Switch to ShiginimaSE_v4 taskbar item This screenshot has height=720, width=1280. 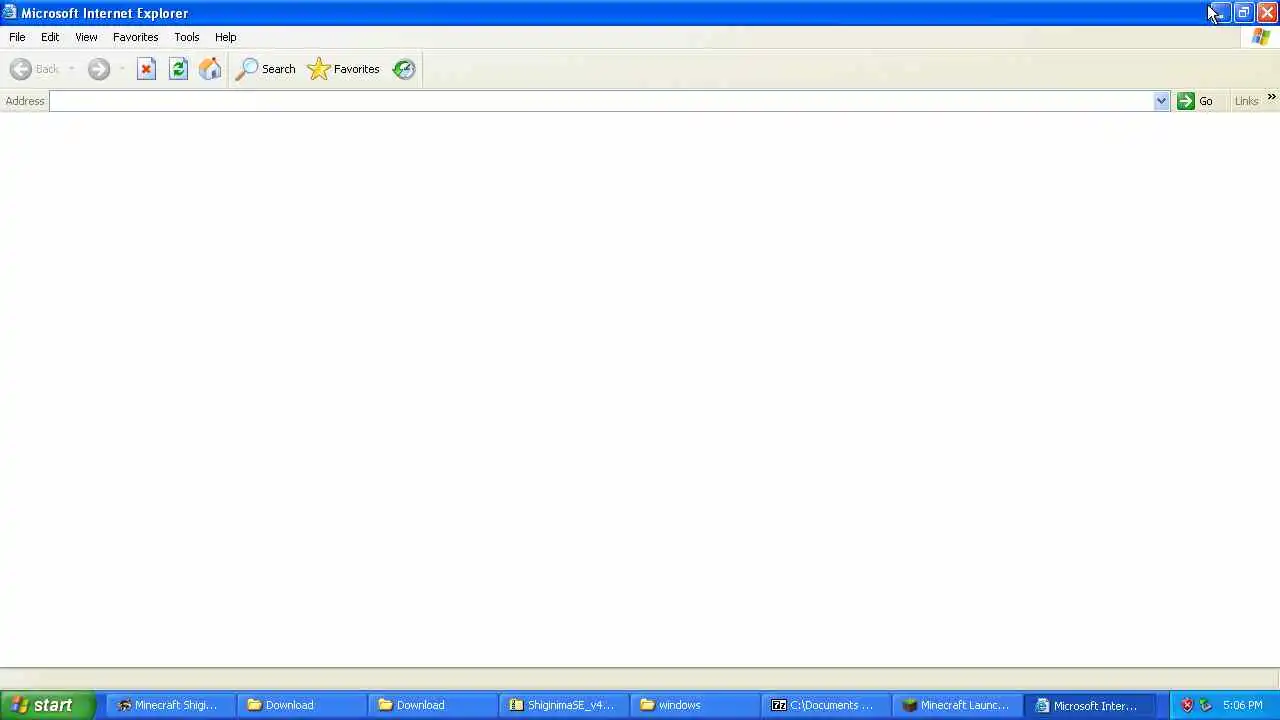click(562, 705)
